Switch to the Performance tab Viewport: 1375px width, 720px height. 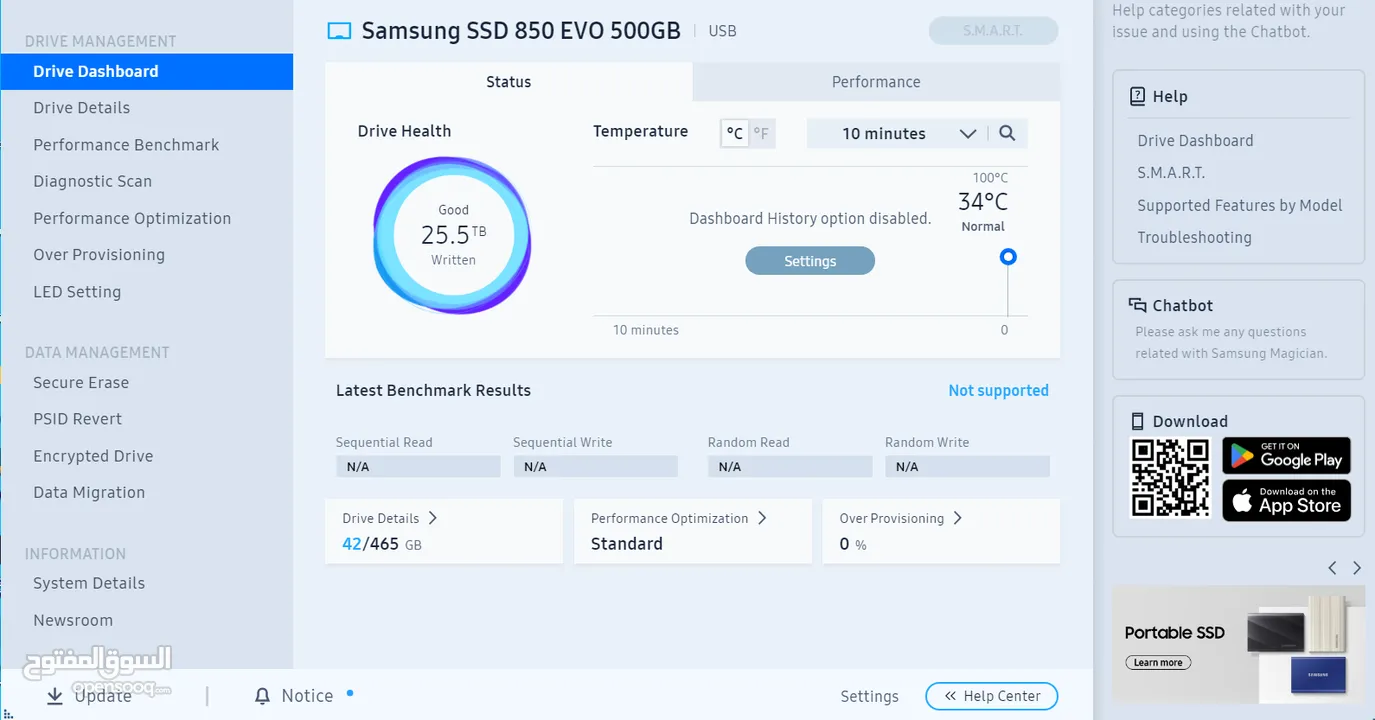tap(876, 82)
